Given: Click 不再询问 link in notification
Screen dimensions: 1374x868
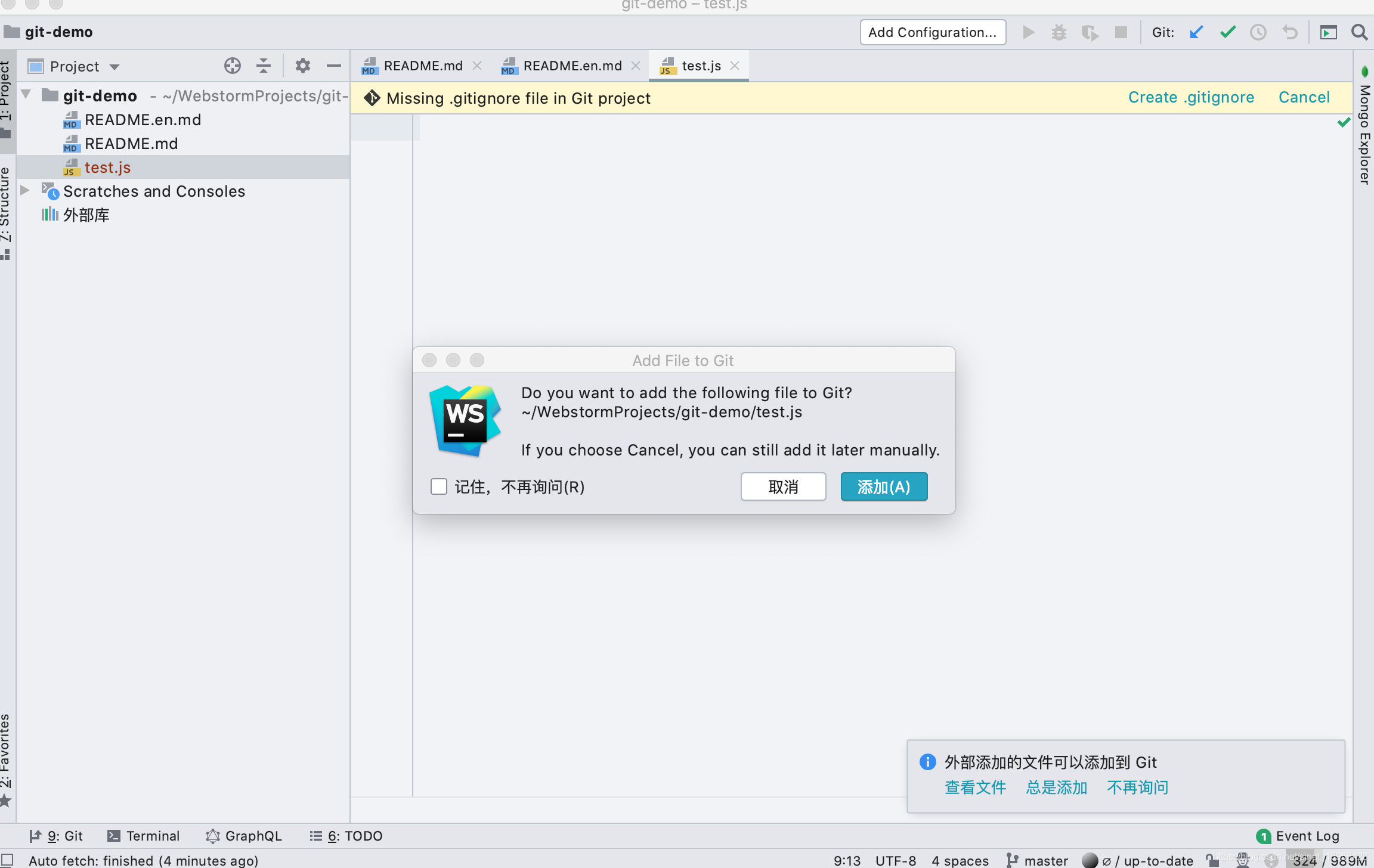Looking at the screenshot, I should (1137, 787).
